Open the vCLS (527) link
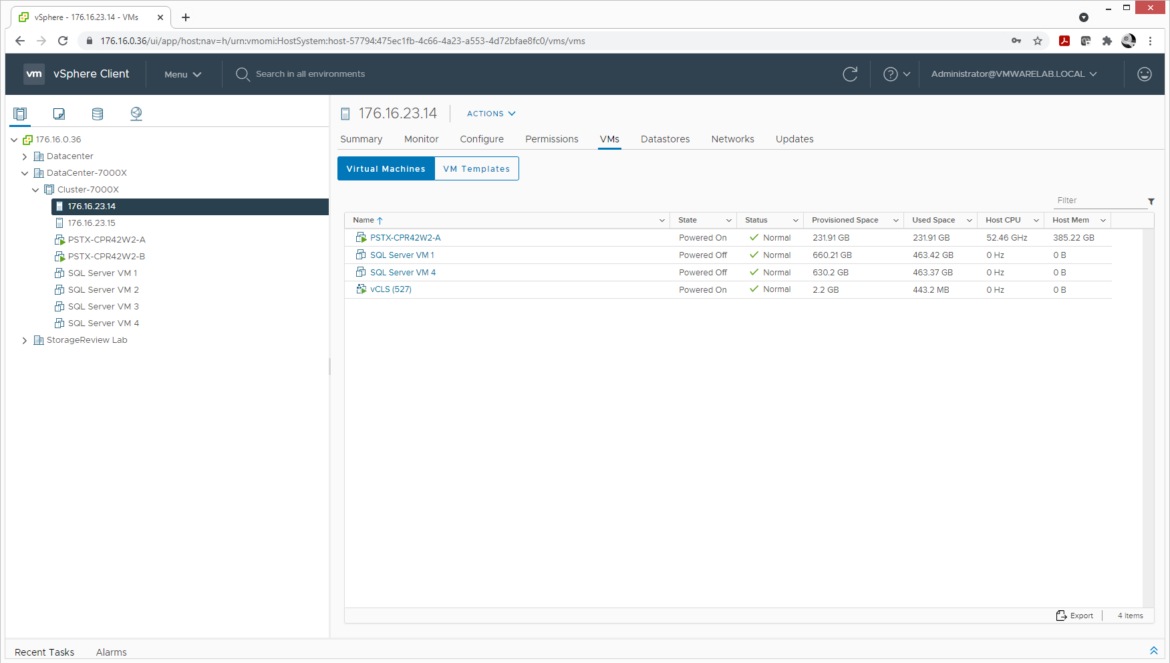The height and width of the screenshot is (663, 1170). point(390,289)
